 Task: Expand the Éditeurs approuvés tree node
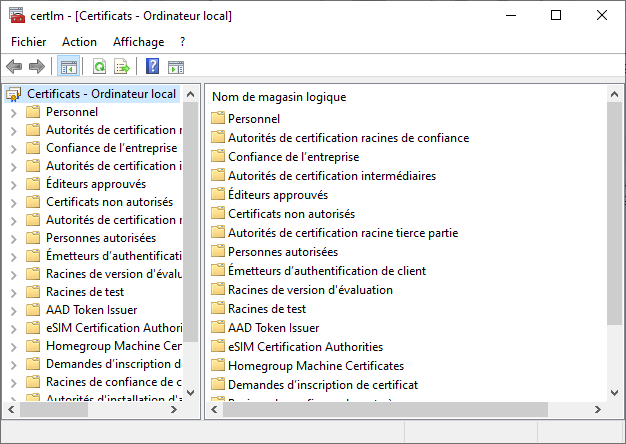[14, 184]
